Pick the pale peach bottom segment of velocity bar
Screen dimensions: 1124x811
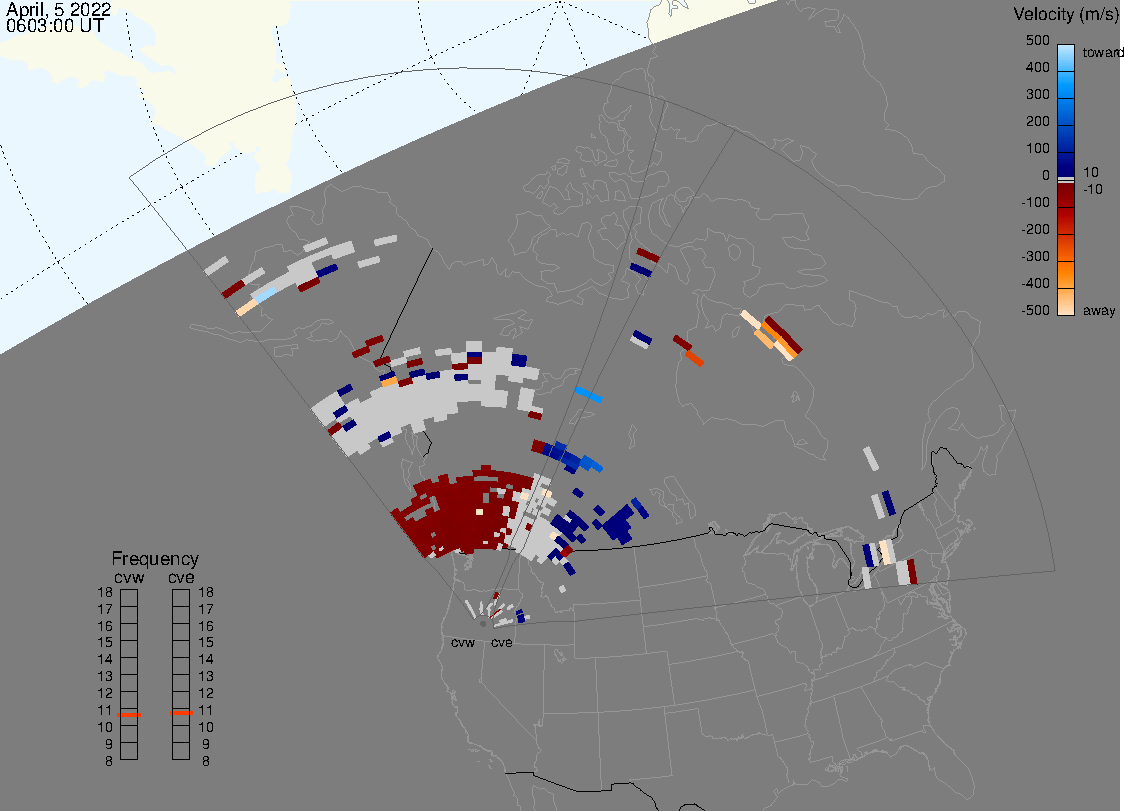(1066, 303)
